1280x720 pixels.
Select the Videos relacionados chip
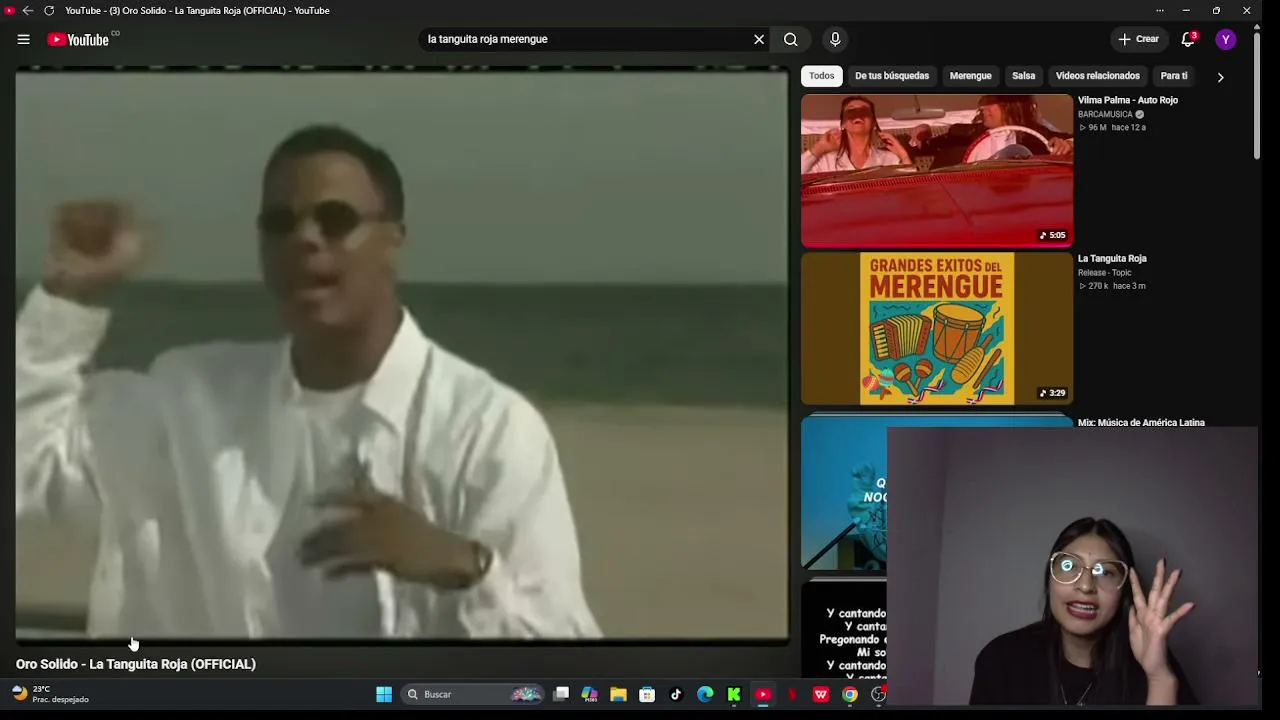pos(1097,76)
